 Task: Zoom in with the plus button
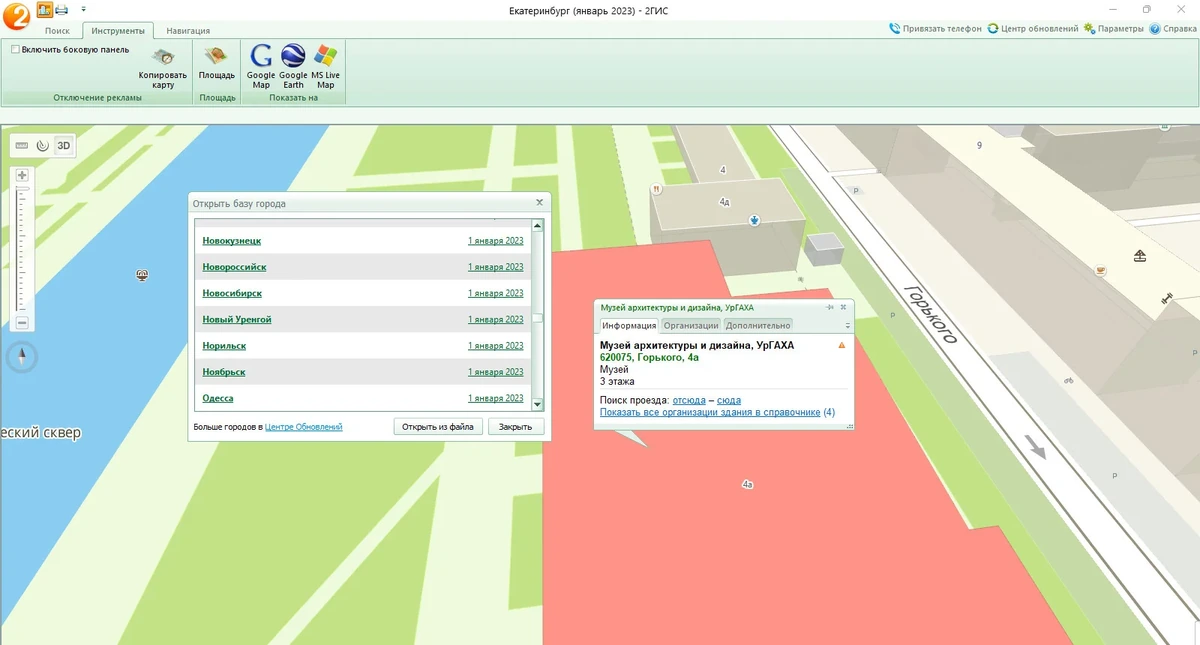point(22,175)
